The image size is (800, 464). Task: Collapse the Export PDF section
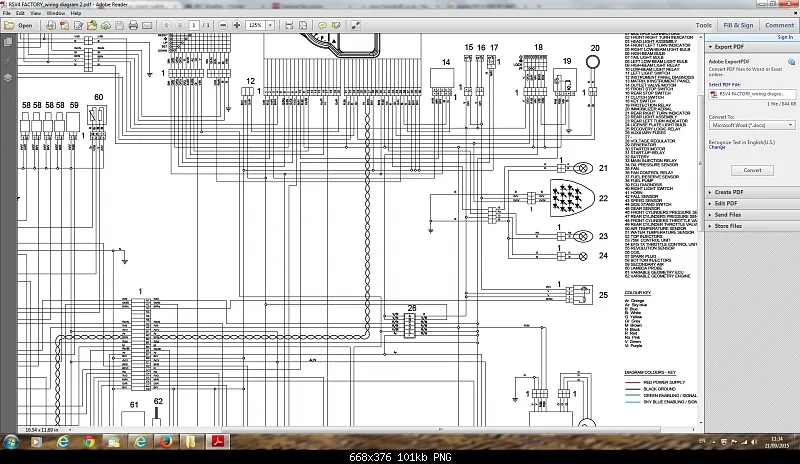point(710,47)
